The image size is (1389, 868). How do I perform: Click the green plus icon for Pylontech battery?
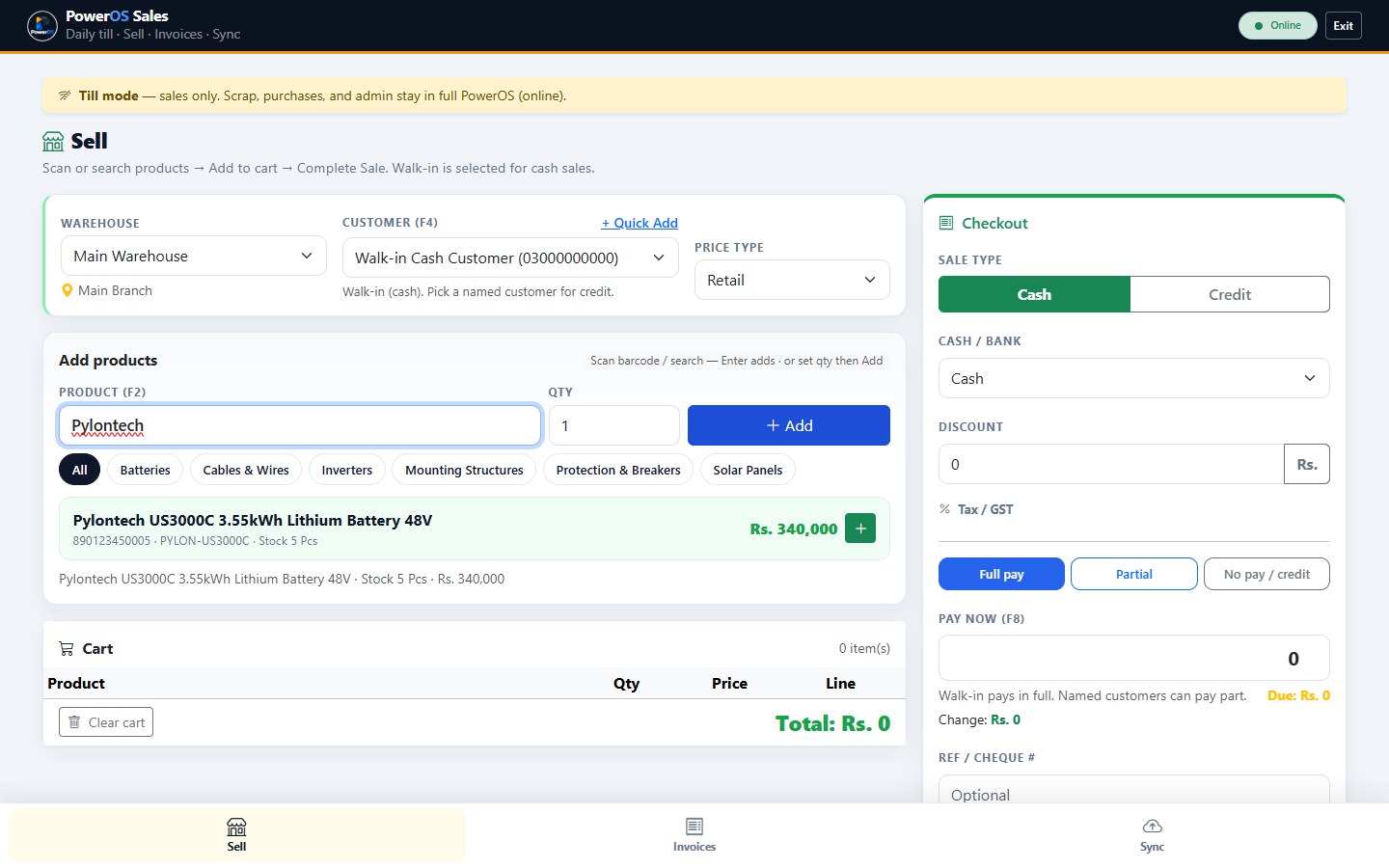tap(860, 529)
